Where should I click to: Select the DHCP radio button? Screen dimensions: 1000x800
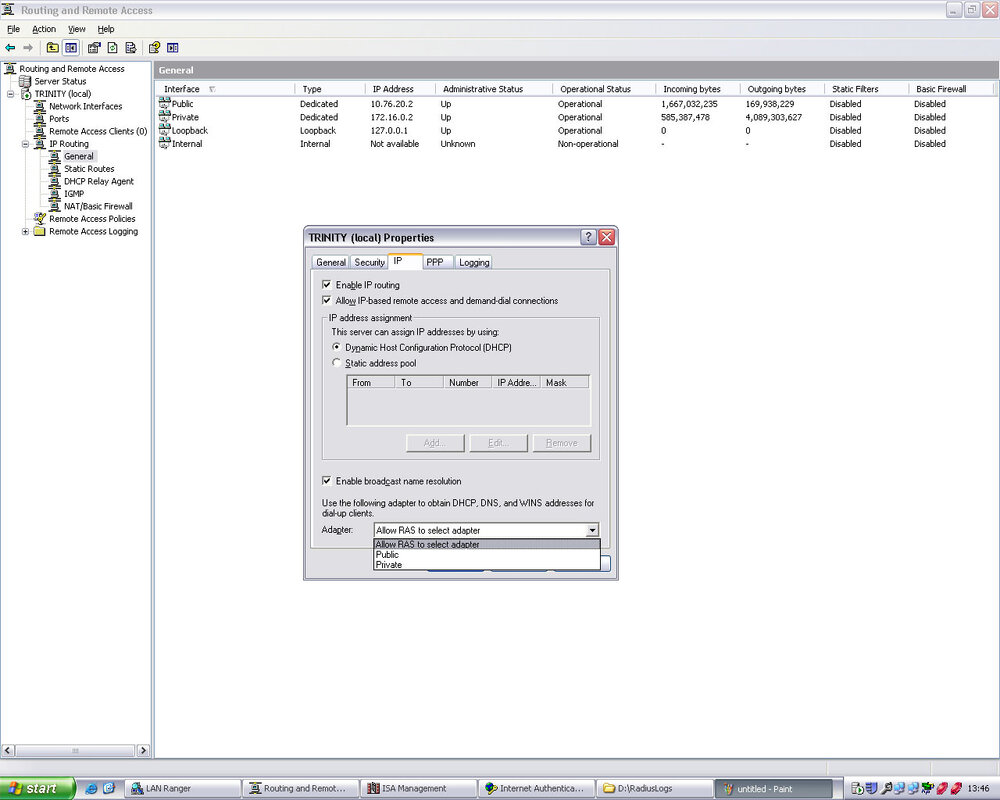(337, 347)
